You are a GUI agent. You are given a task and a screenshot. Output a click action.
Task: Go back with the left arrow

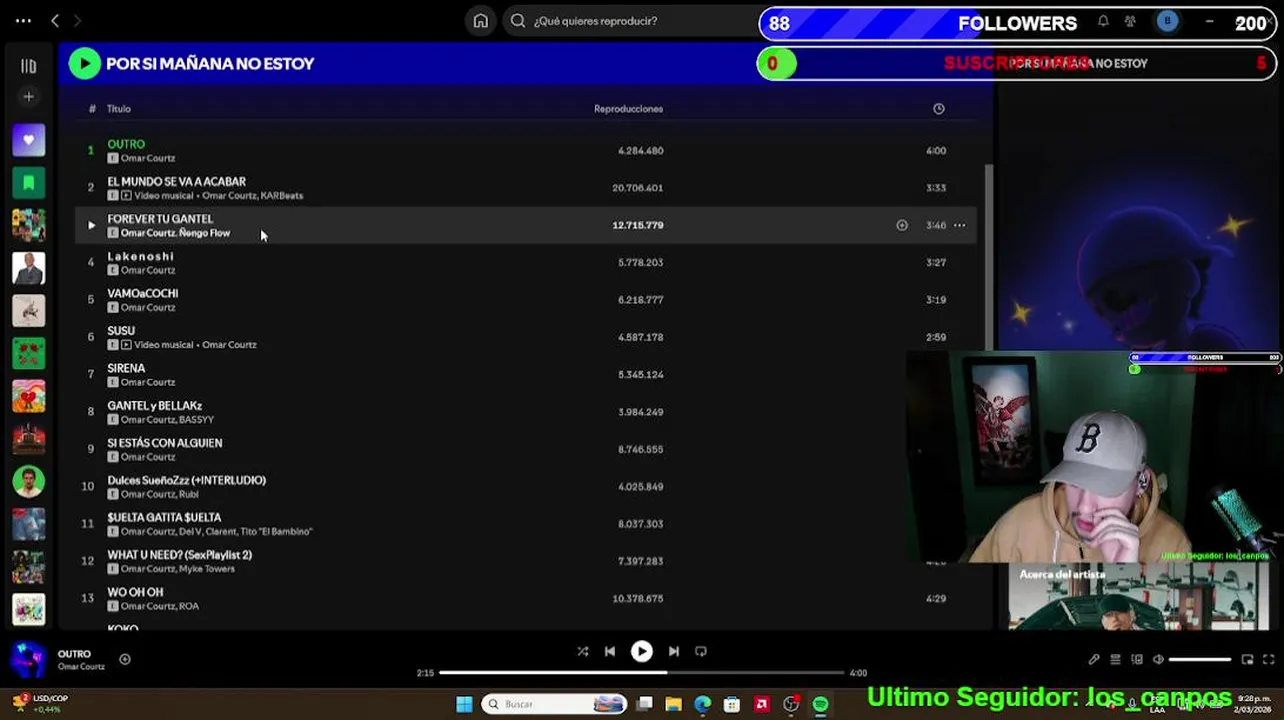pyautogui.click(x=55, y=20)
